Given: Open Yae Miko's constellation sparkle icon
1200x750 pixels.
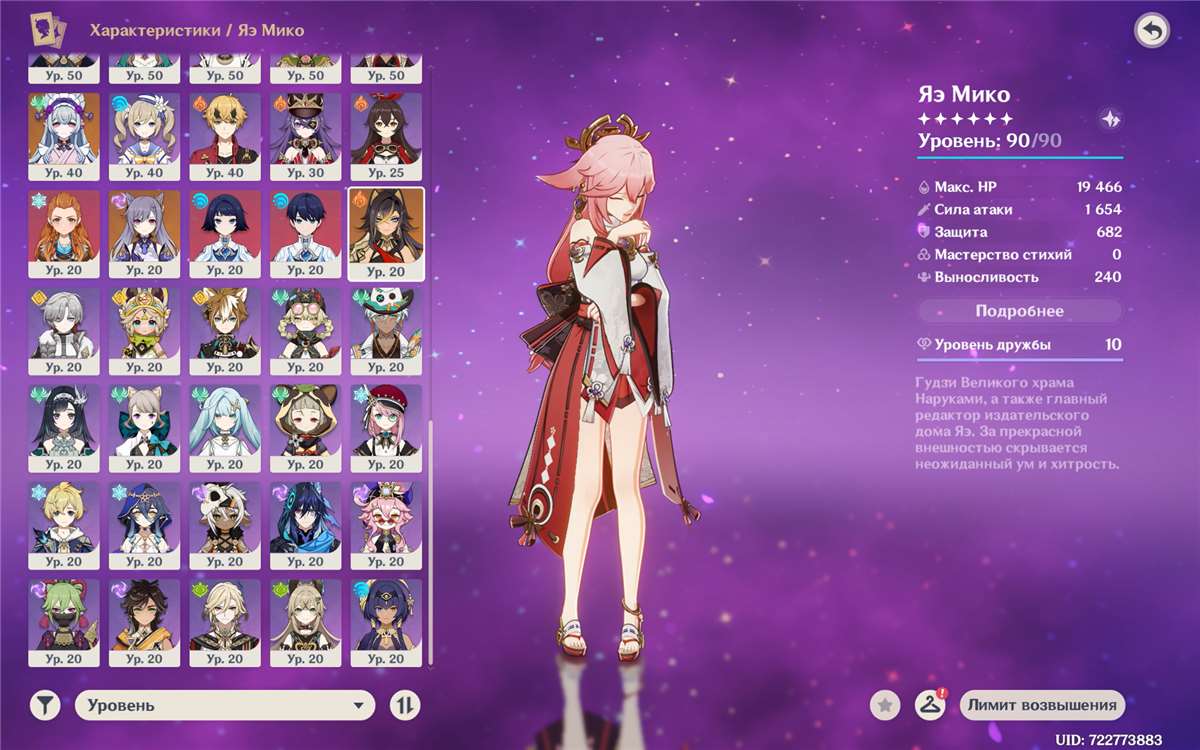Looking at the screenshot, I should pos(1109,117).
